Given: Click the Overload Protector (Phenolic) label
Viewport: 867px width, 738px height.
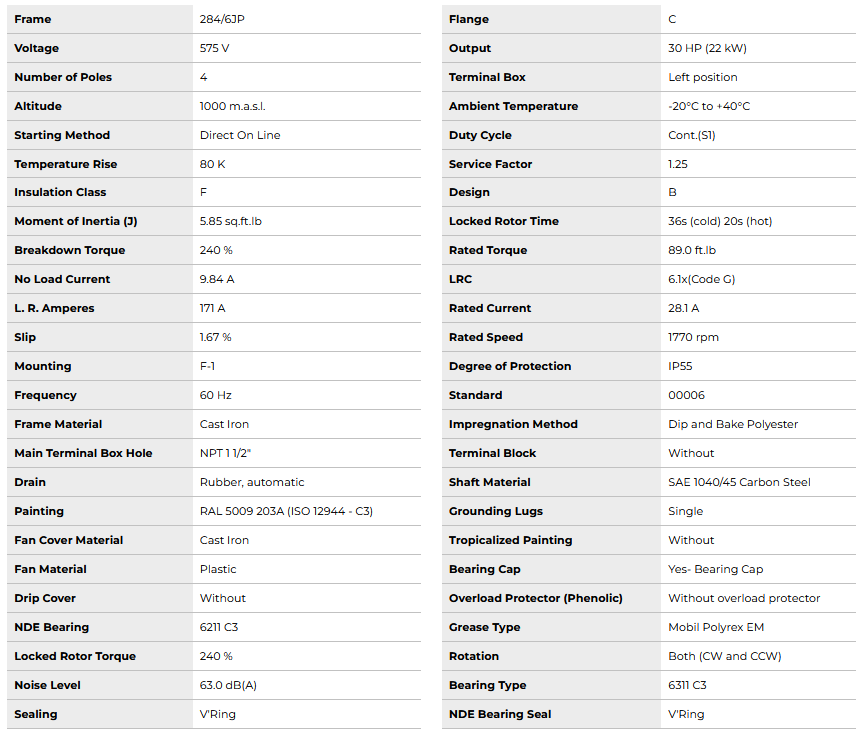Looking at the screenshot, I should 536,598.
